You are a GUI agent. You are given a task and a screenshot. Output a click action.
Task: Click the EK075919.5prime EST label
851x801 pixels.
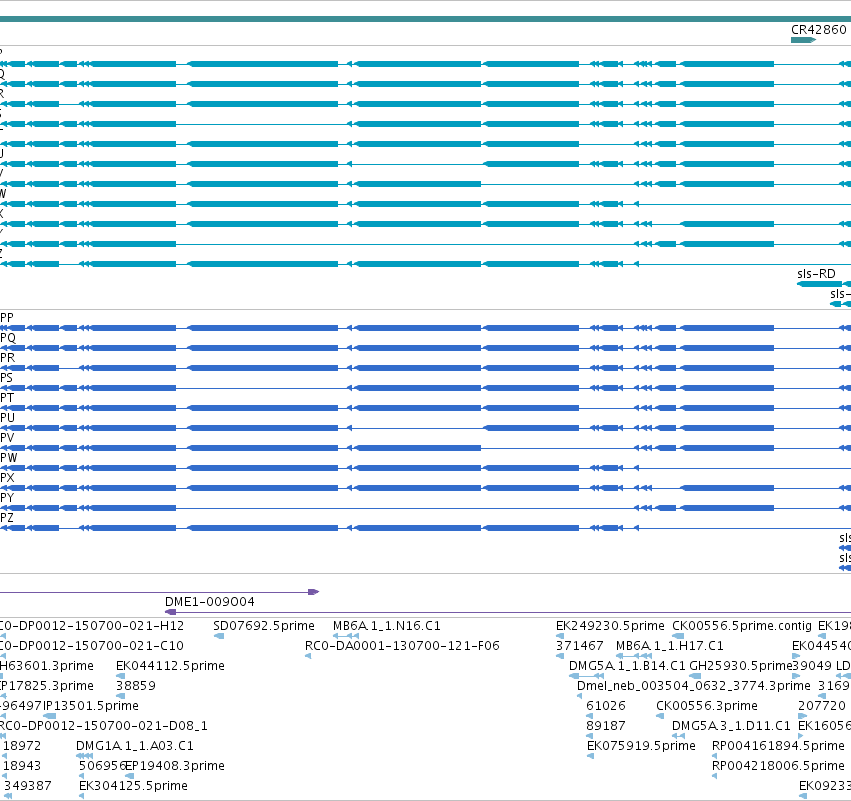(641, 746)
